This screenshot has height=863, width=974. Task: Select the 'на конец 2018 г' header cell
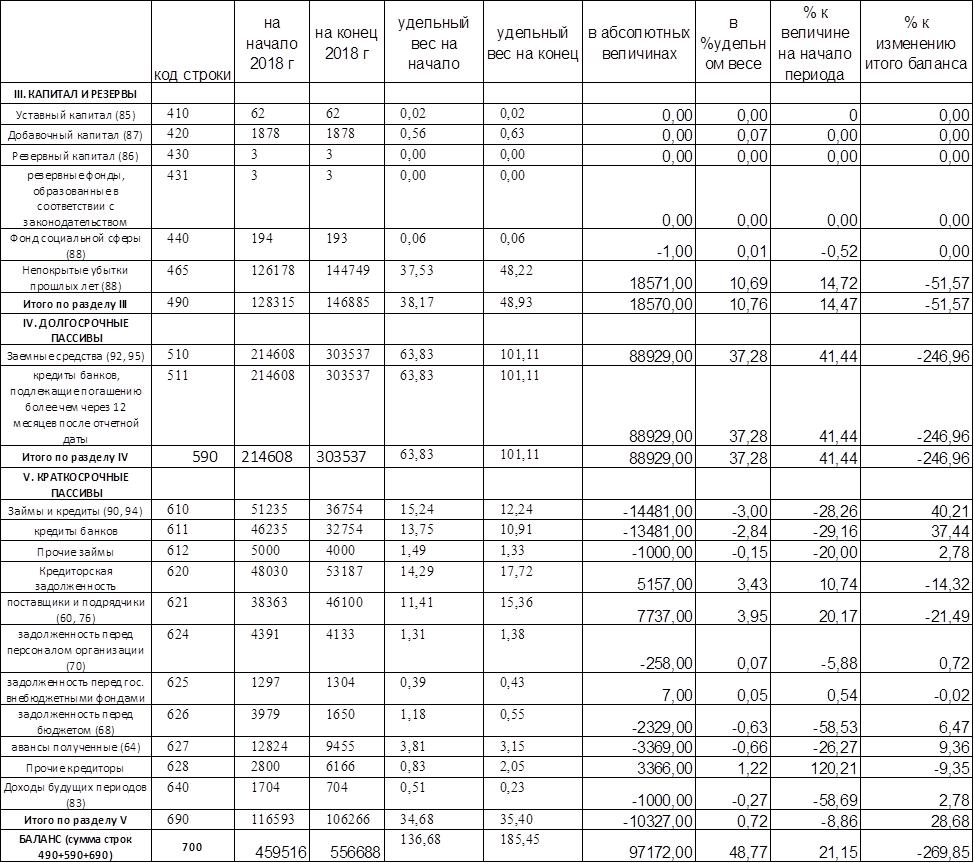pyautogui.click(x=347, y=42)
